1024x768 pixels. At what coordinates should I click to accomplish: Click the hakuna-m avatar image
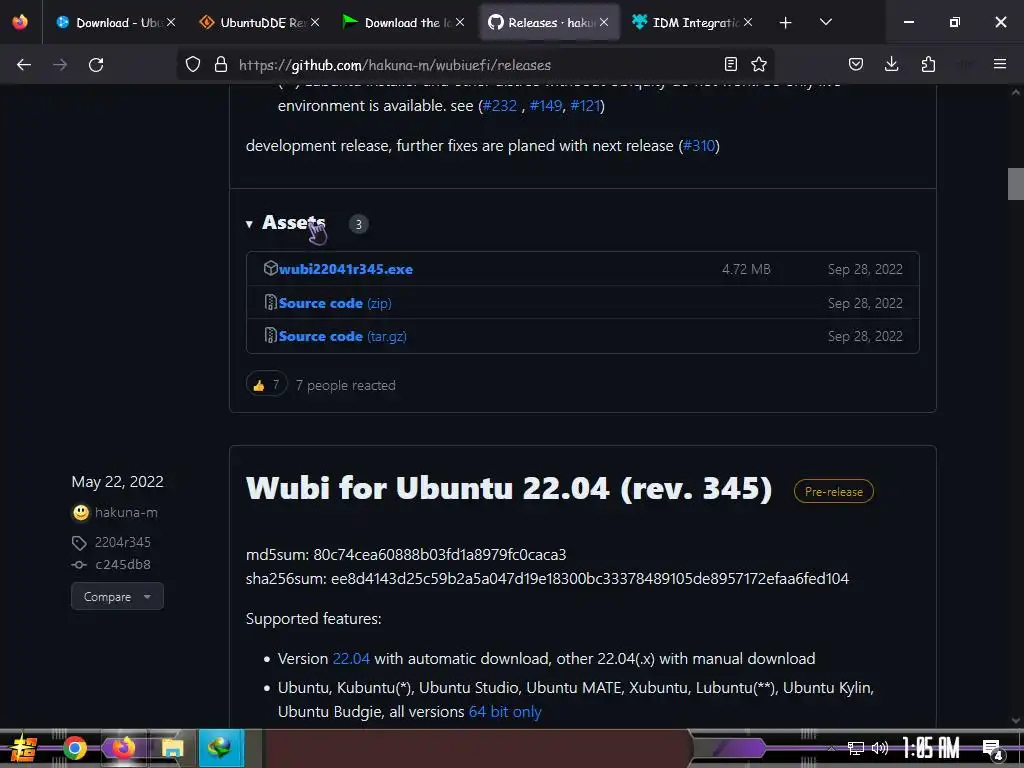(80, 513)
